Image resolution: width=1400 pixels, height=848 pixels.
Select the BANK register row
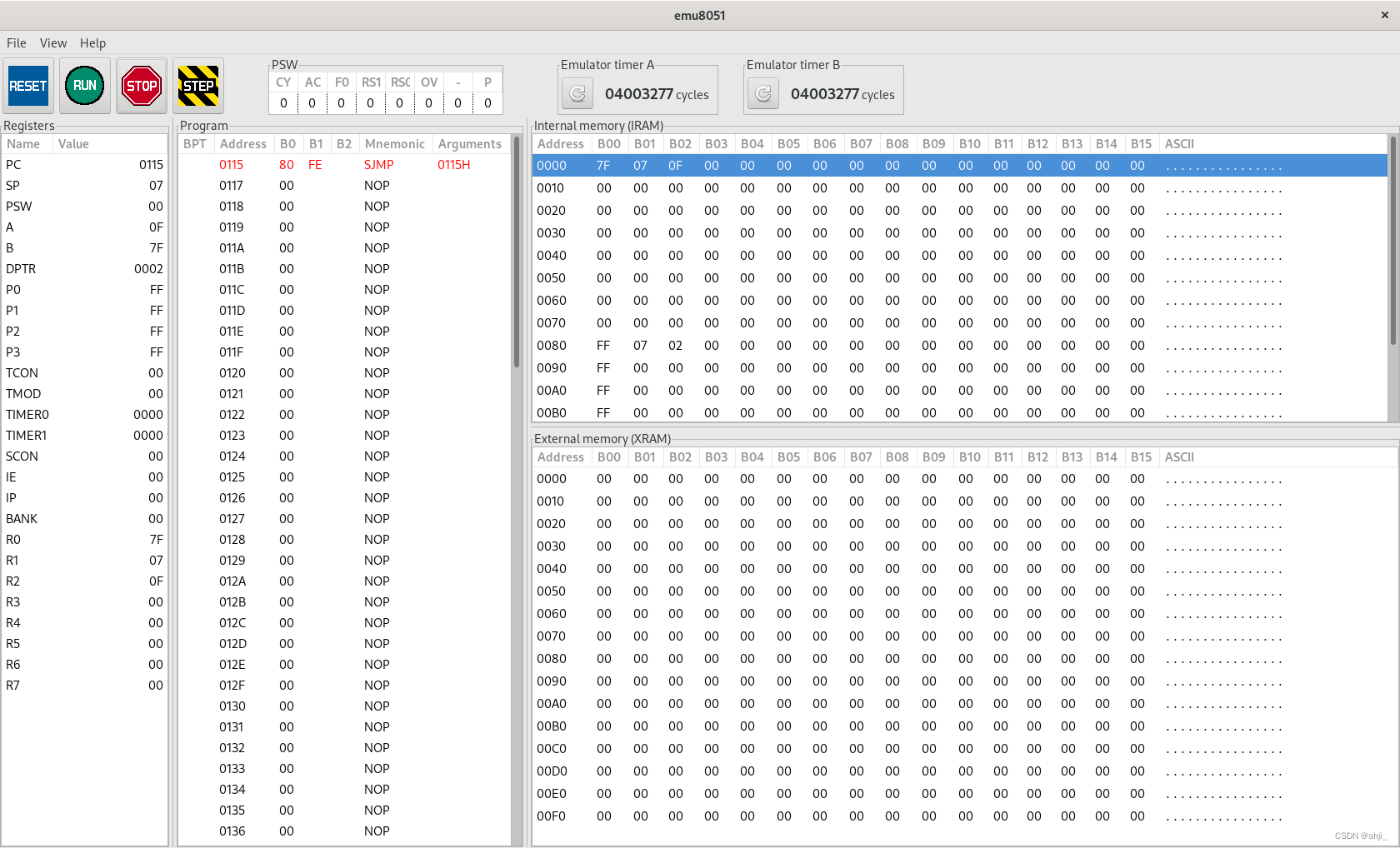[84, 519]
